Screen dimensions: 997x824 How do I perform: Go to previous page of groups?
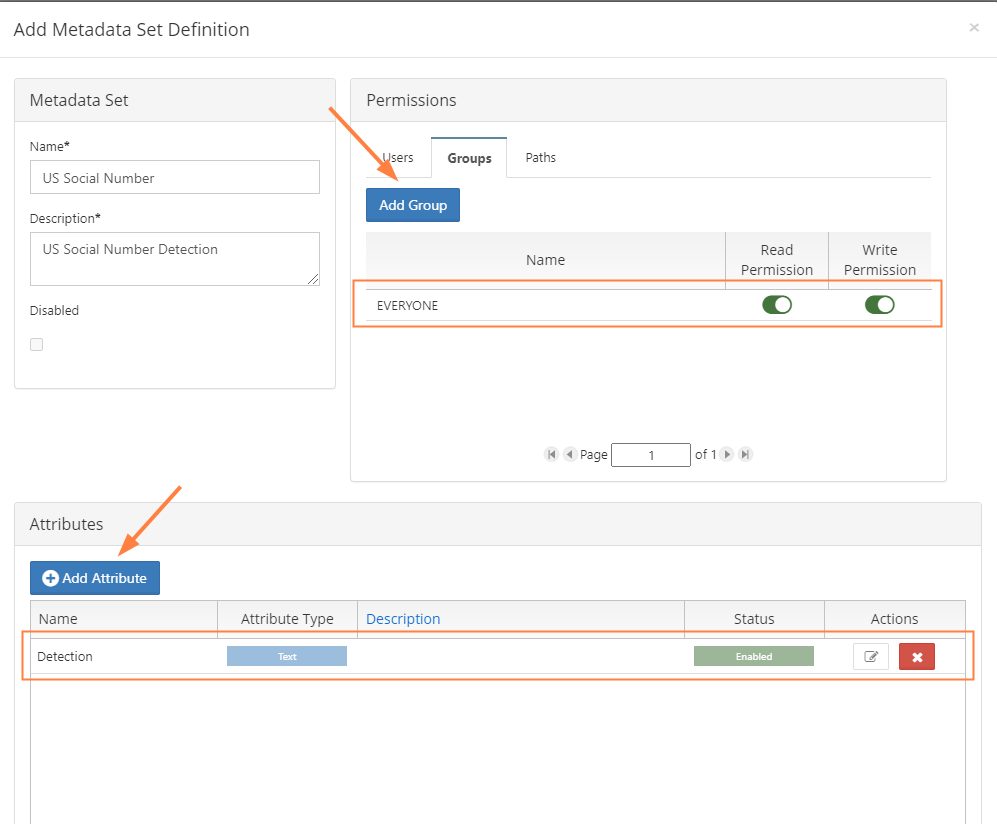pos(569,454)
